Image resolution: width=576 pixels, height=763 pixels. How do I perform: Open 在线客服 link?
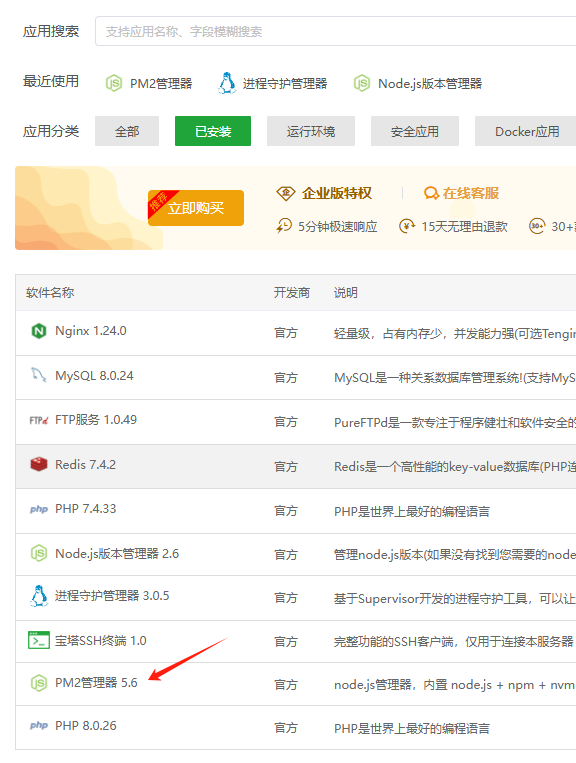pyautogui.click(x=470, y=193)
